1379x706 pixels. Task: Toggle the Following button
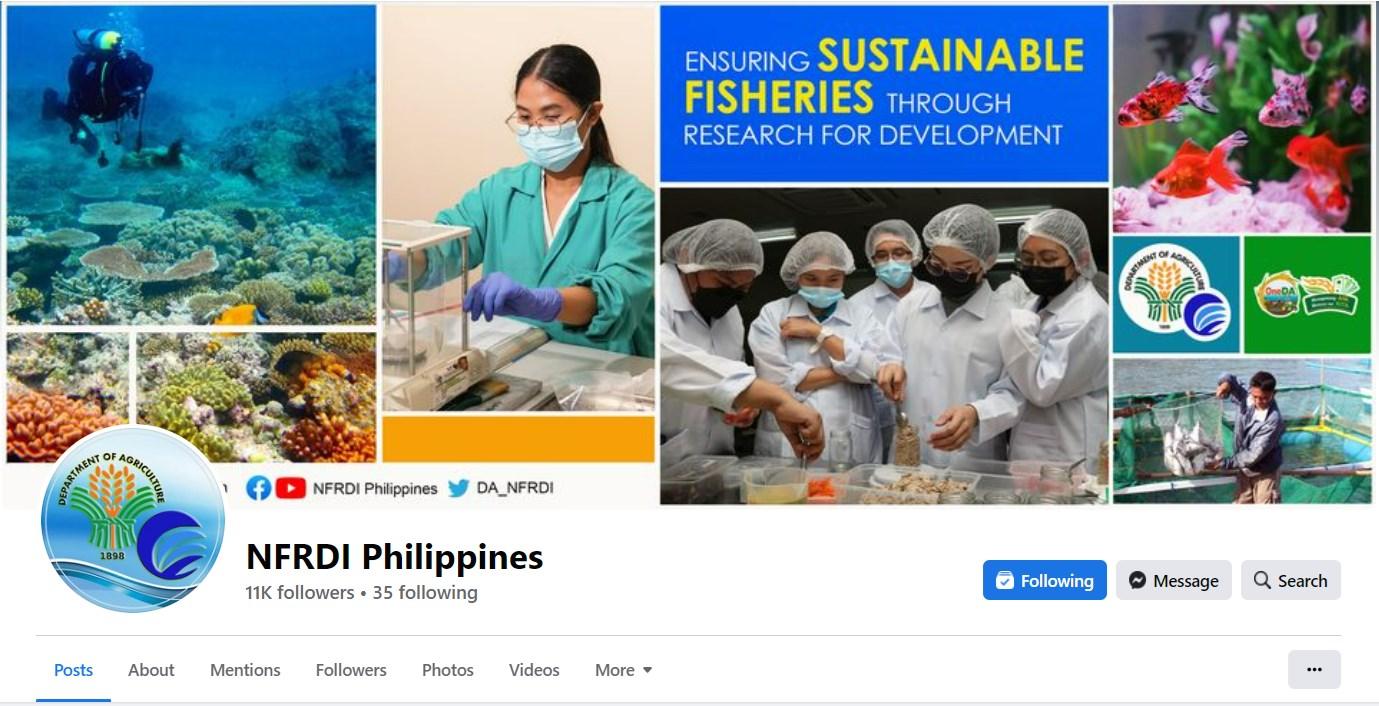click(1044, 580)
